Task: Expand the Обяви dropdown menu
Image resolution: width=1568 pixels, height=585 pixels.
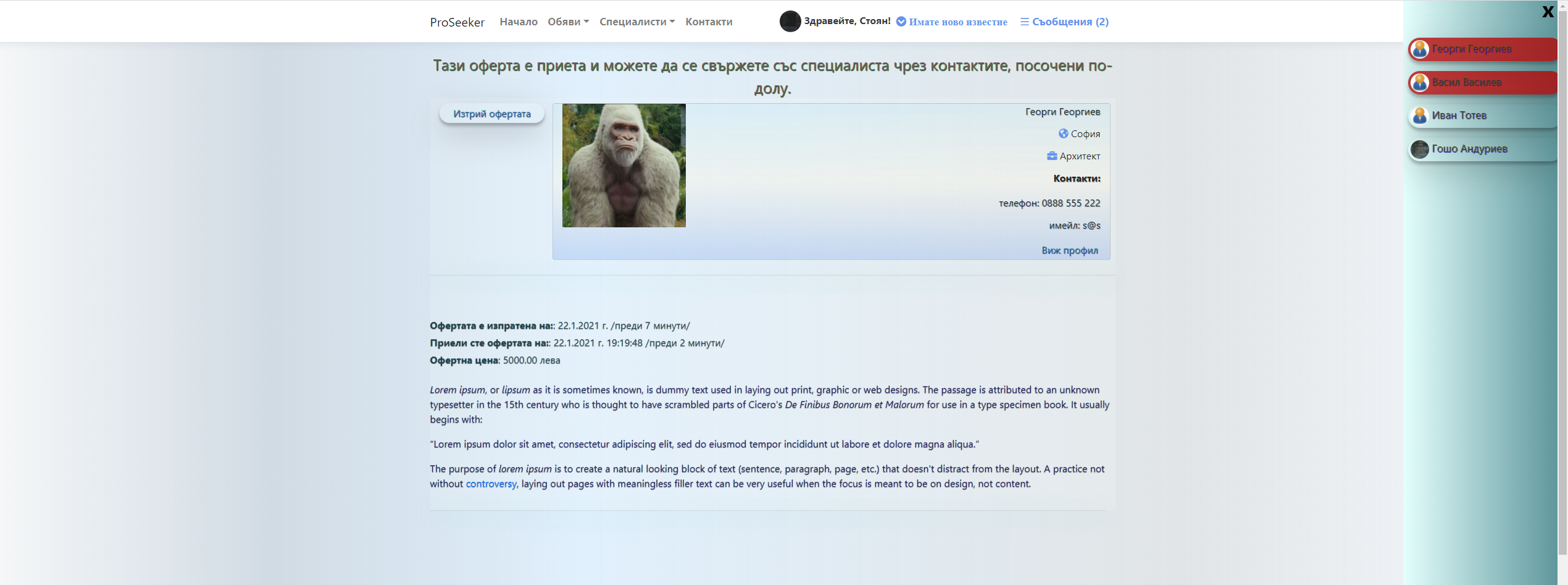Action: coord(569,22)
